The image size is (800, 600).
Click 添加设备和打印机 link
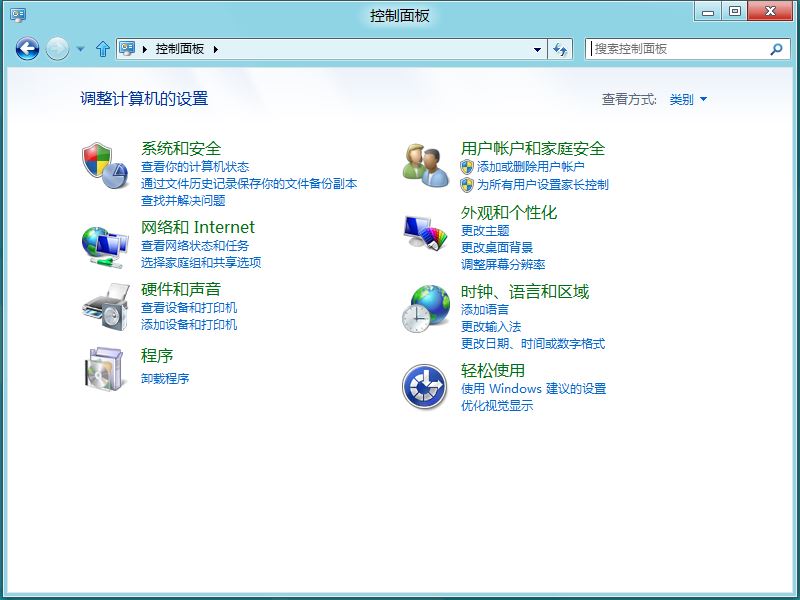(189, 324)
